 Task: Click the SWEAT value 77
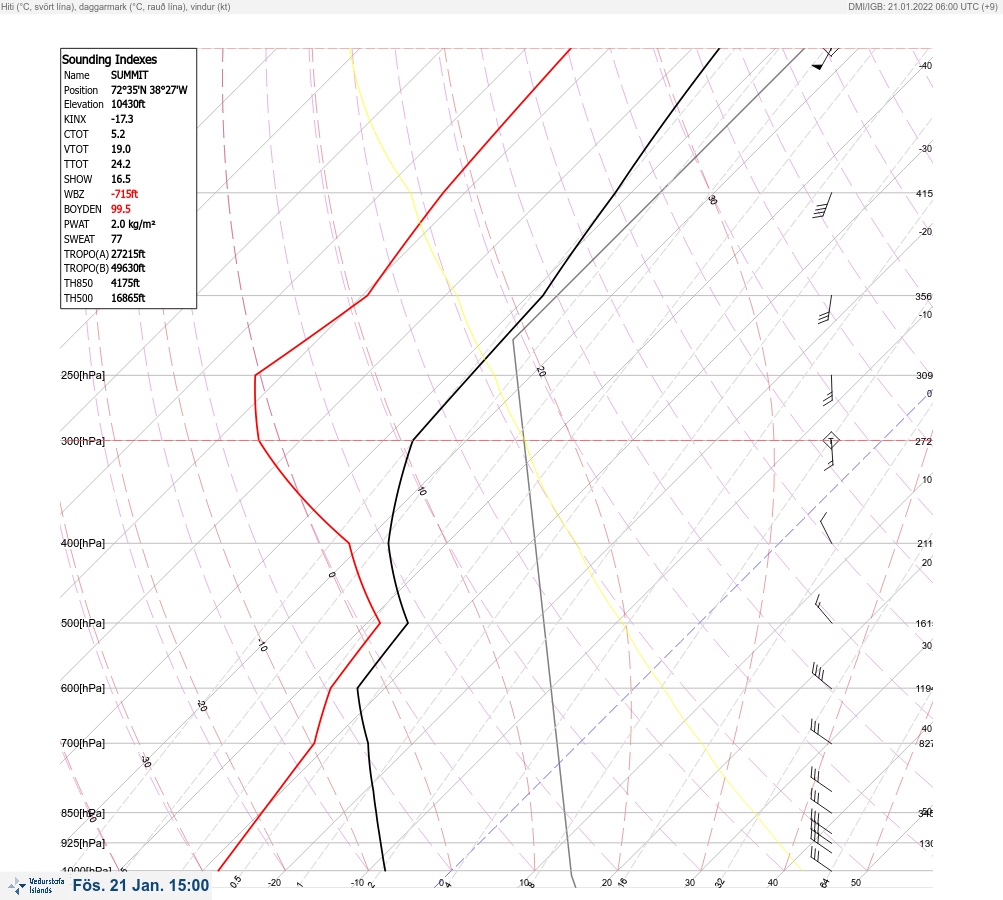point(116,239)
